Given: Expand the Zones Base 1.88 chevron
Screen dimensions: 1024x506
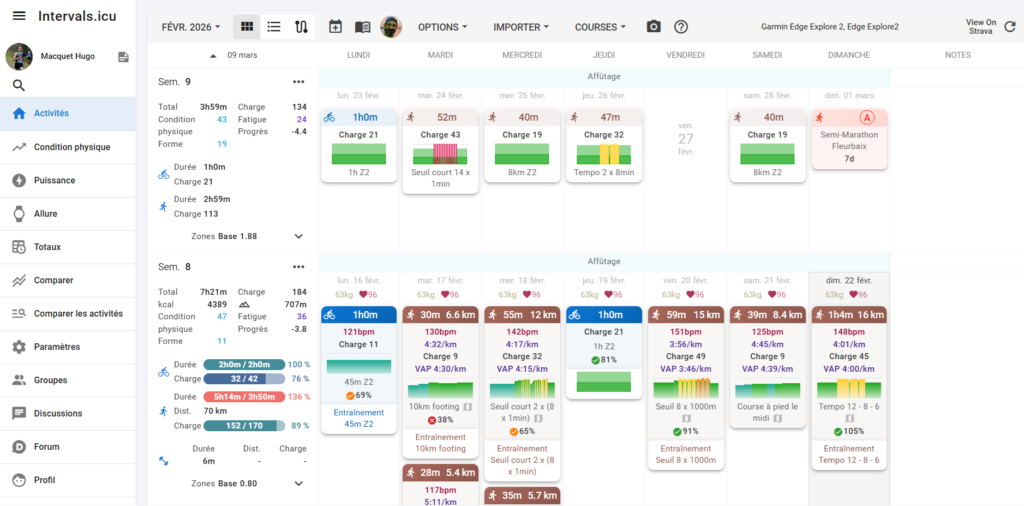Looking at the screenshot, I should 298,236.
